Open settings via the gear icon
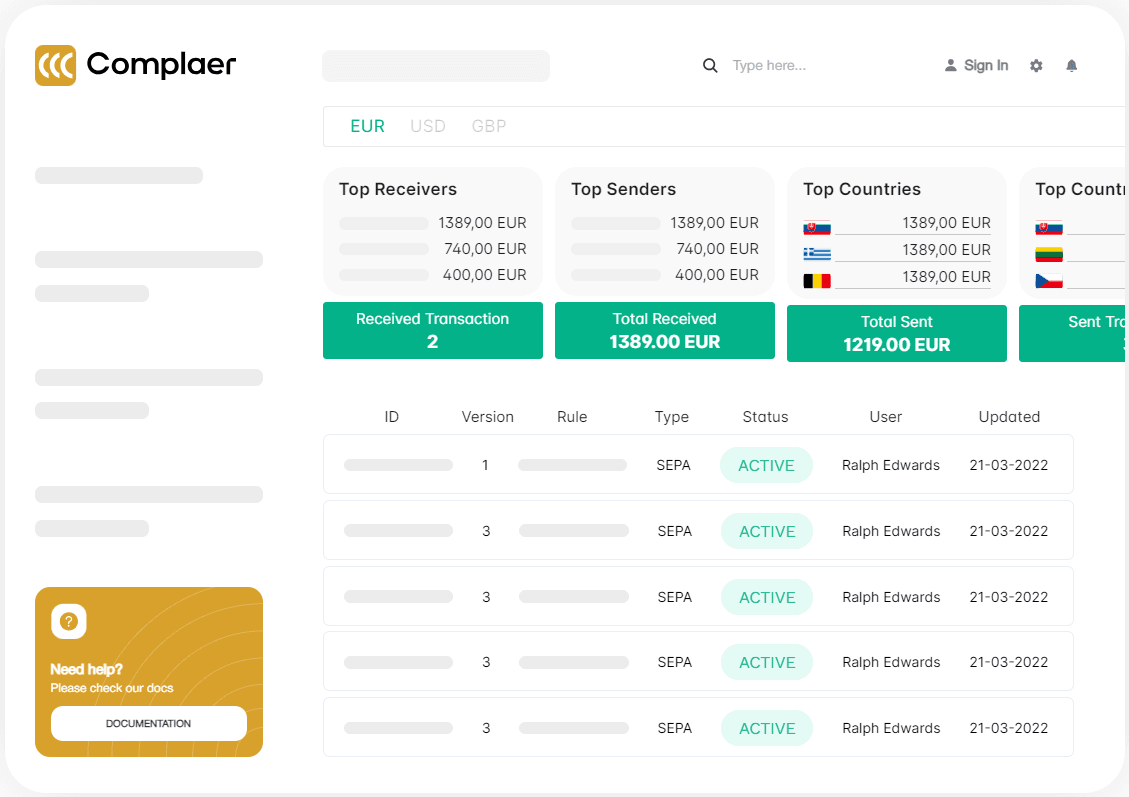 tap(1036, 66)
